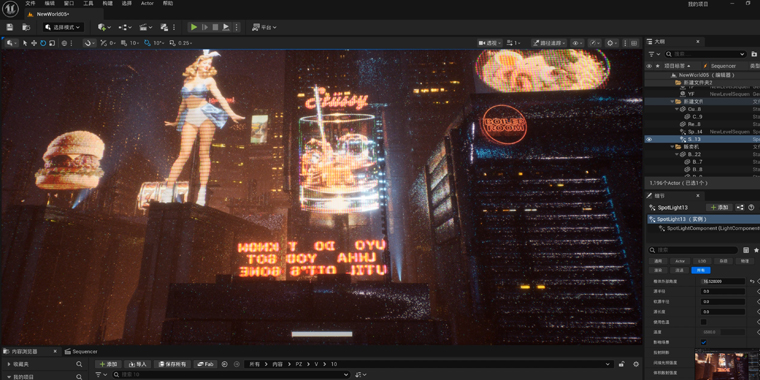Toggle visibility eye of selected S..13 row

click(x=649, y=140)
